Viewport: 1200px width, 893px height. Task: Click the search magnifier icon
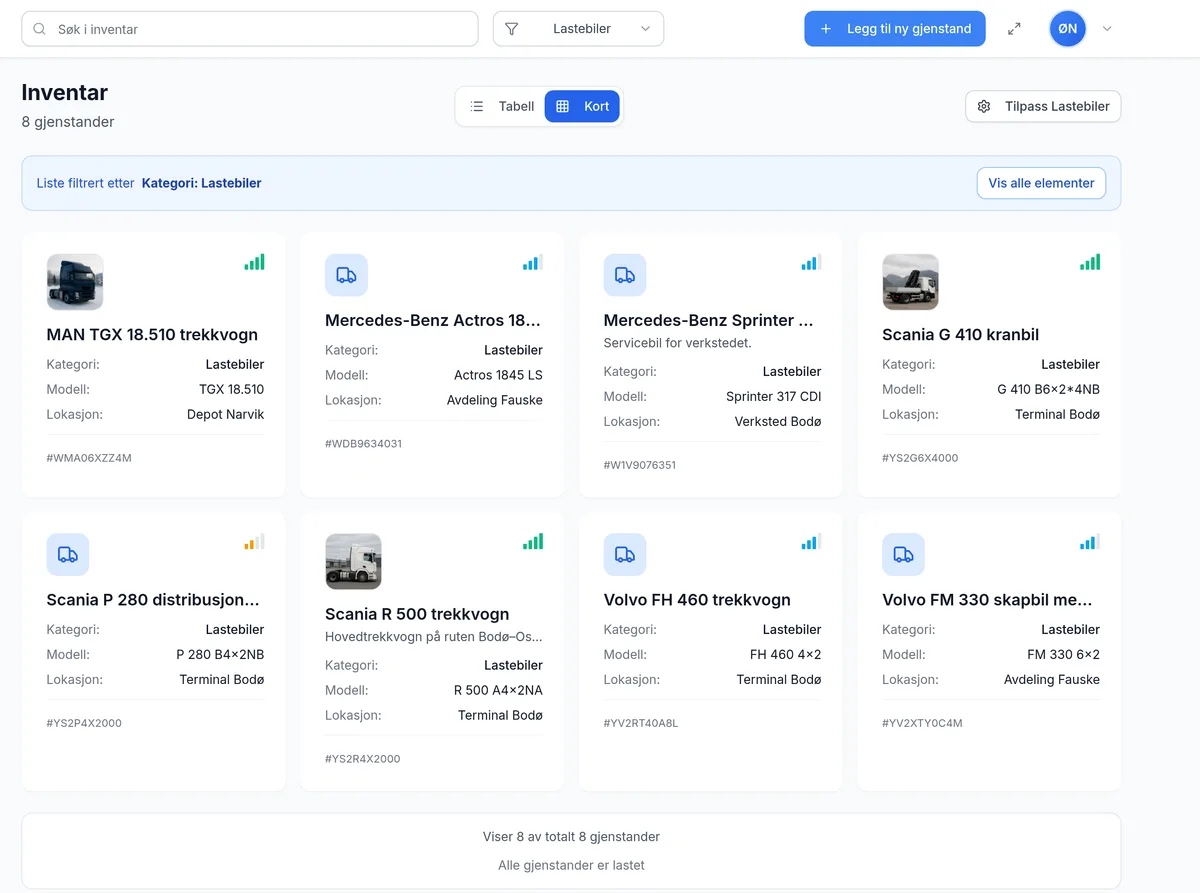click(x=40, y=29)
